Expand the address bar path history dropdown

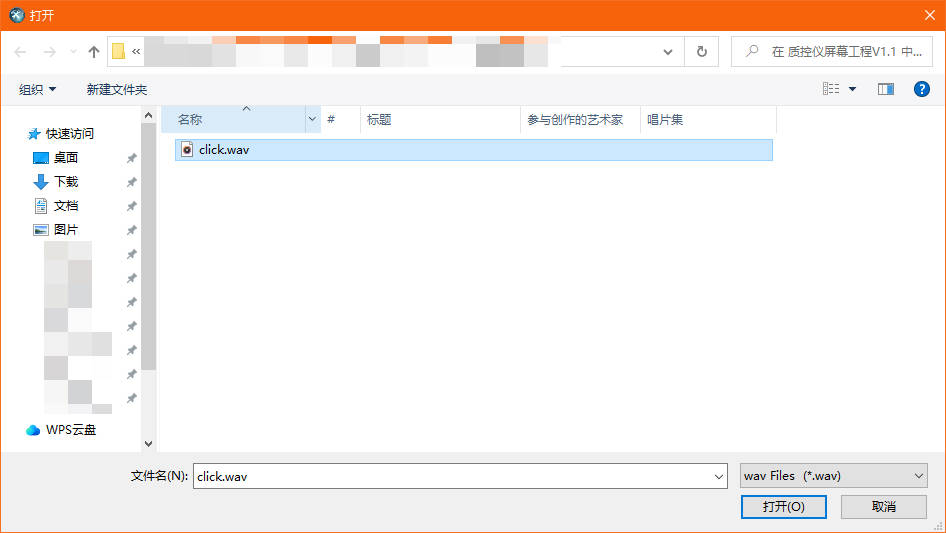point(668,52)
